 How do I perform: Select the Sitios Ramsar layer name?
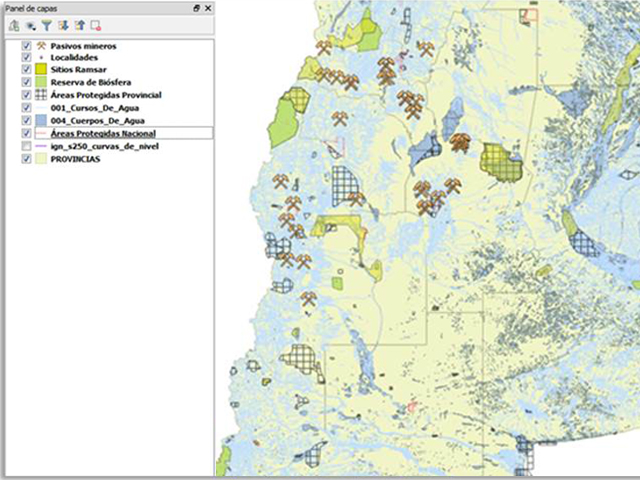[78, 70]
